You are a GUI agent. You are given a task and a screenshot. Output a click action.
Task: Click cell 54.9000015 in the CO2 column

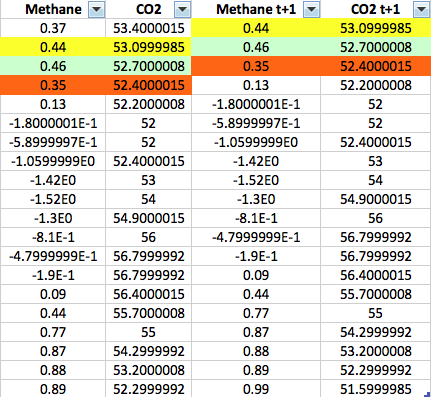(x=149, y=218)
